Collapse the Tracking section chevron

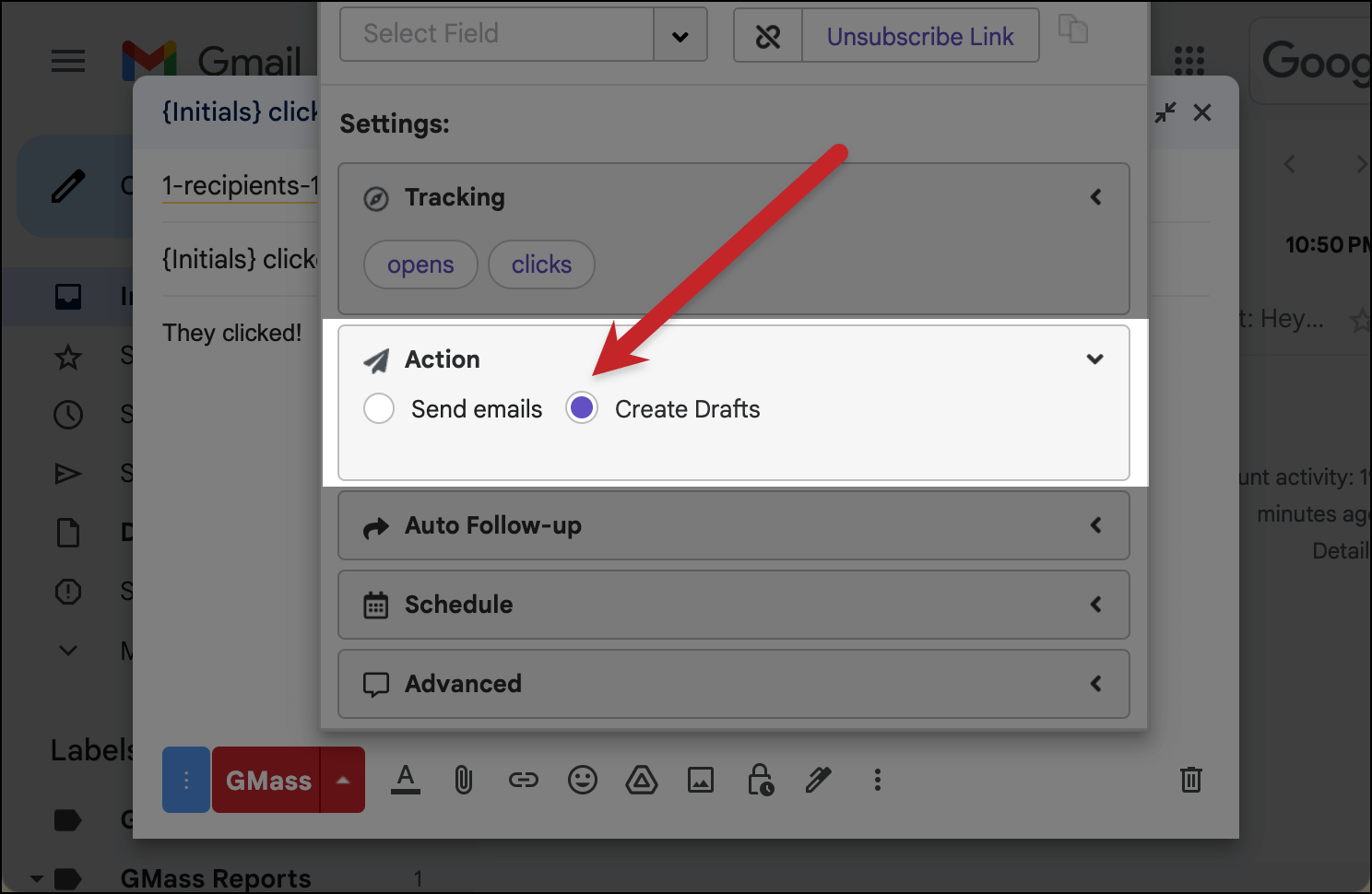[1095, 197]
